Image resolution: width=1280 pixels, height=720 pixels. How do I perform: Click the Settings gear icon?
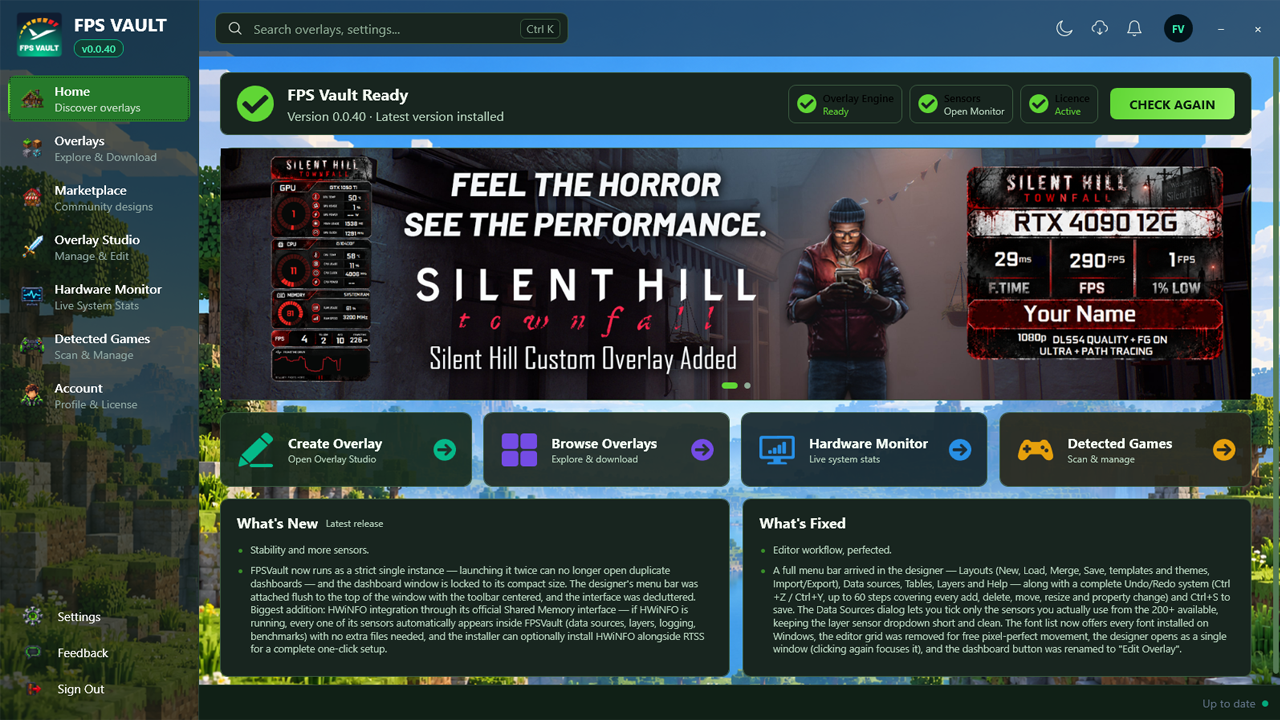[x=33, y=617]
